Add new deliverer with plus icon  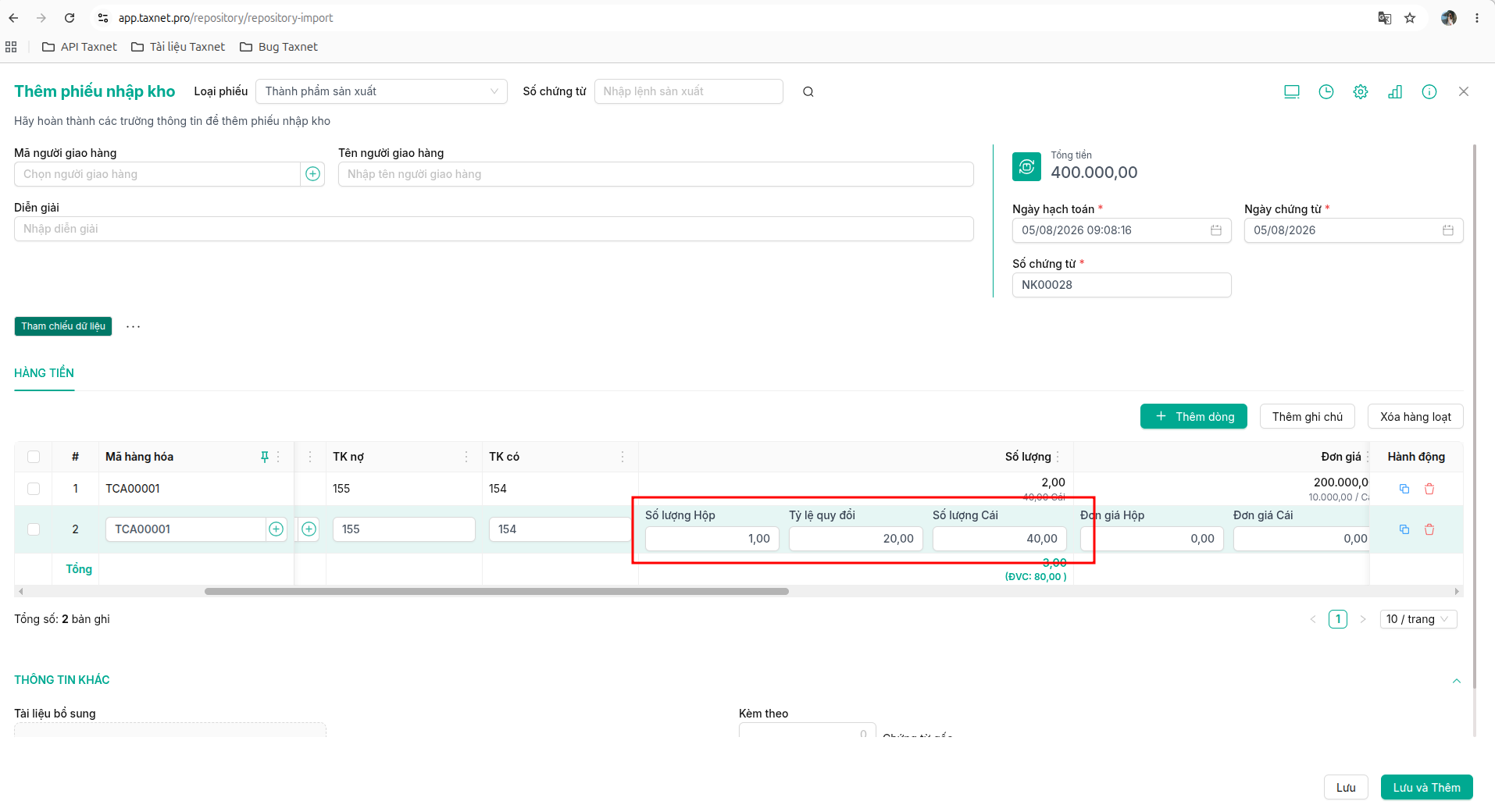coord(312,174)
